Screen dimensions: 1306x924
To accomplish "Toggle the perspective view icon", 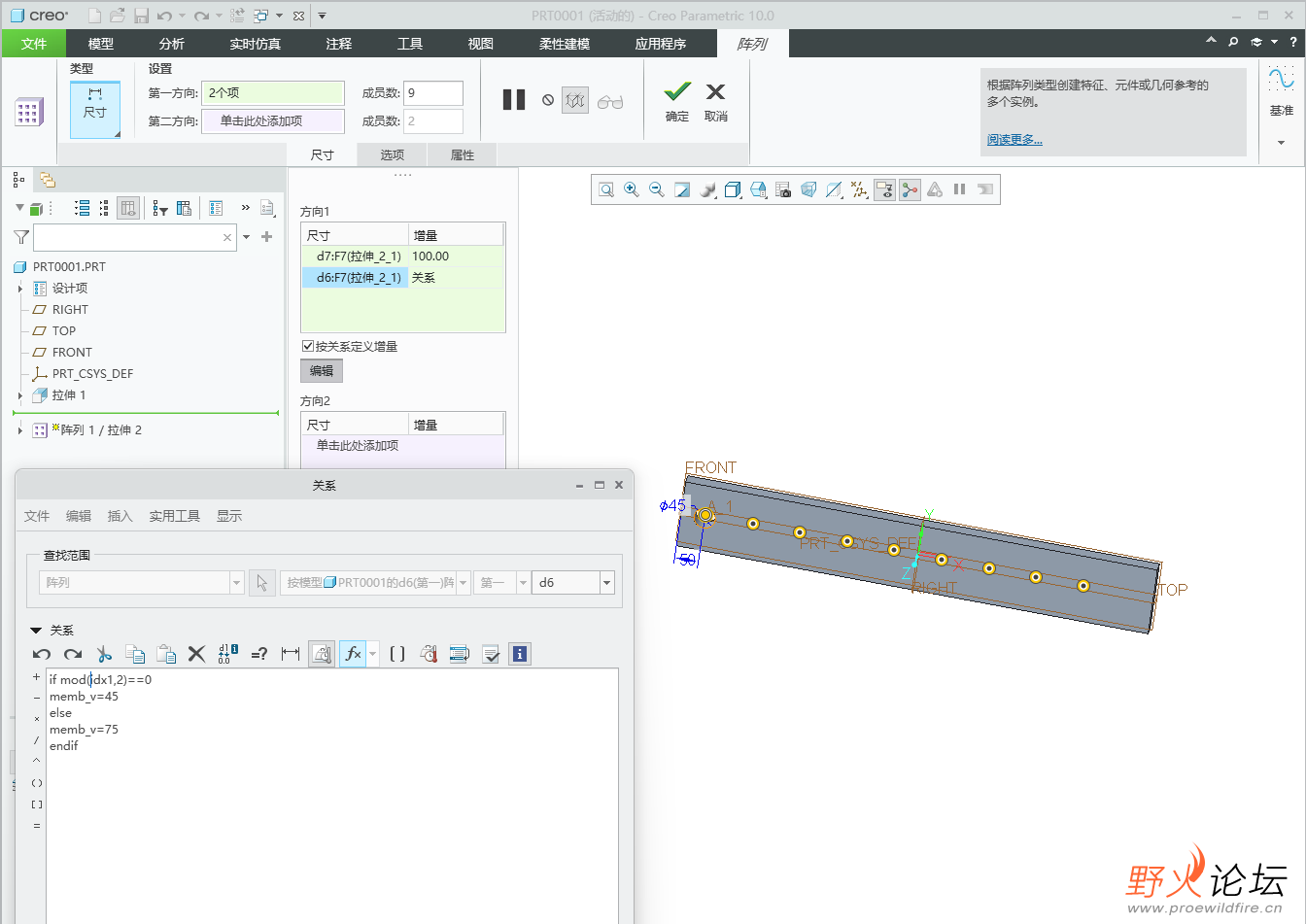I will tap(808, 189).
